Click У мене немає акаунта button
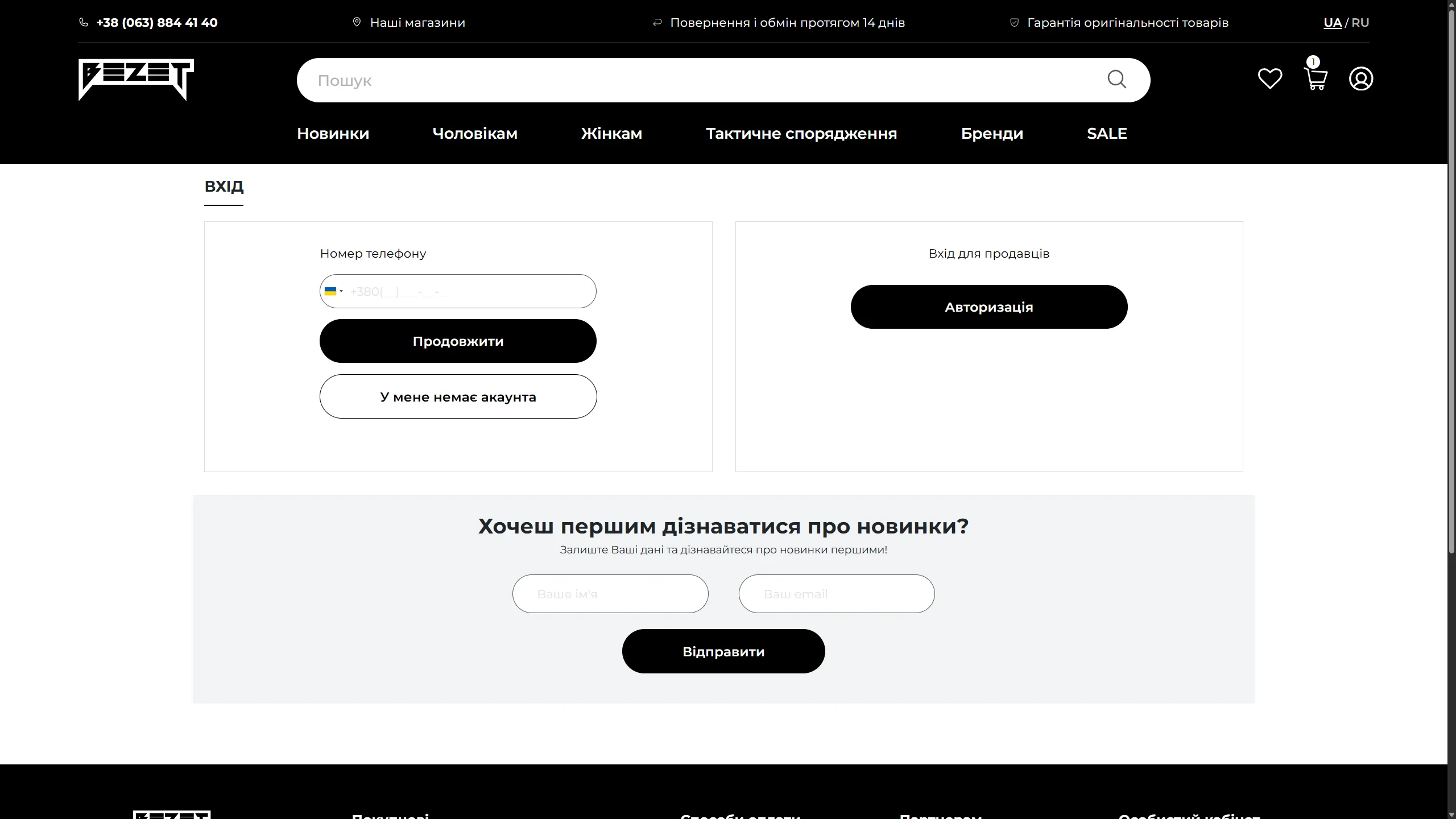This screenshot has height=819, width=1456. (458, 396)
